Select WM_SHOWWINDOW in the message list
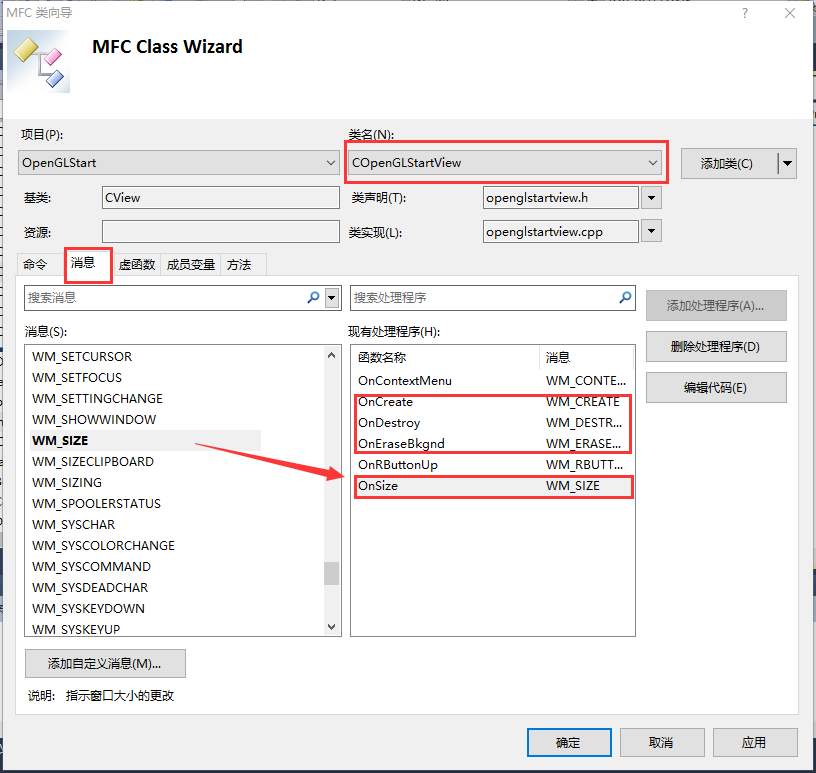 tap(94, 420)
